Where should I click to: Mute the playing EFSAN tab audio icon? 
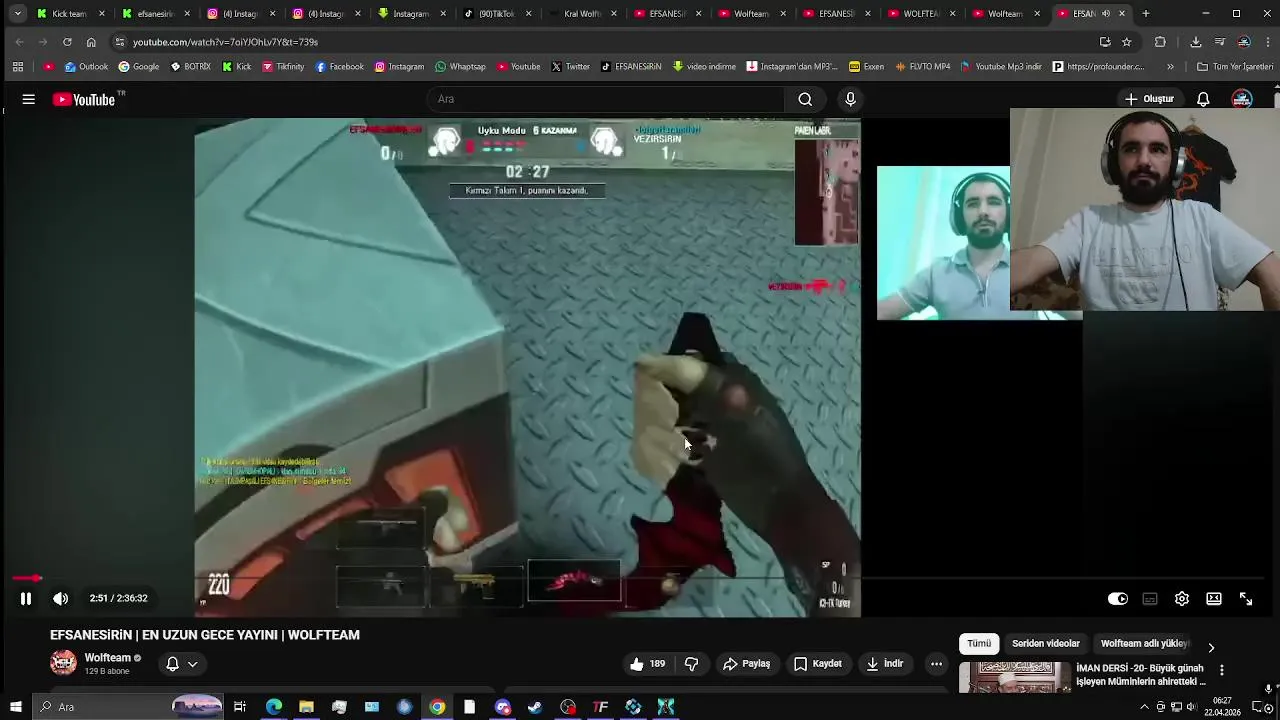click(x=1105, y=14)
